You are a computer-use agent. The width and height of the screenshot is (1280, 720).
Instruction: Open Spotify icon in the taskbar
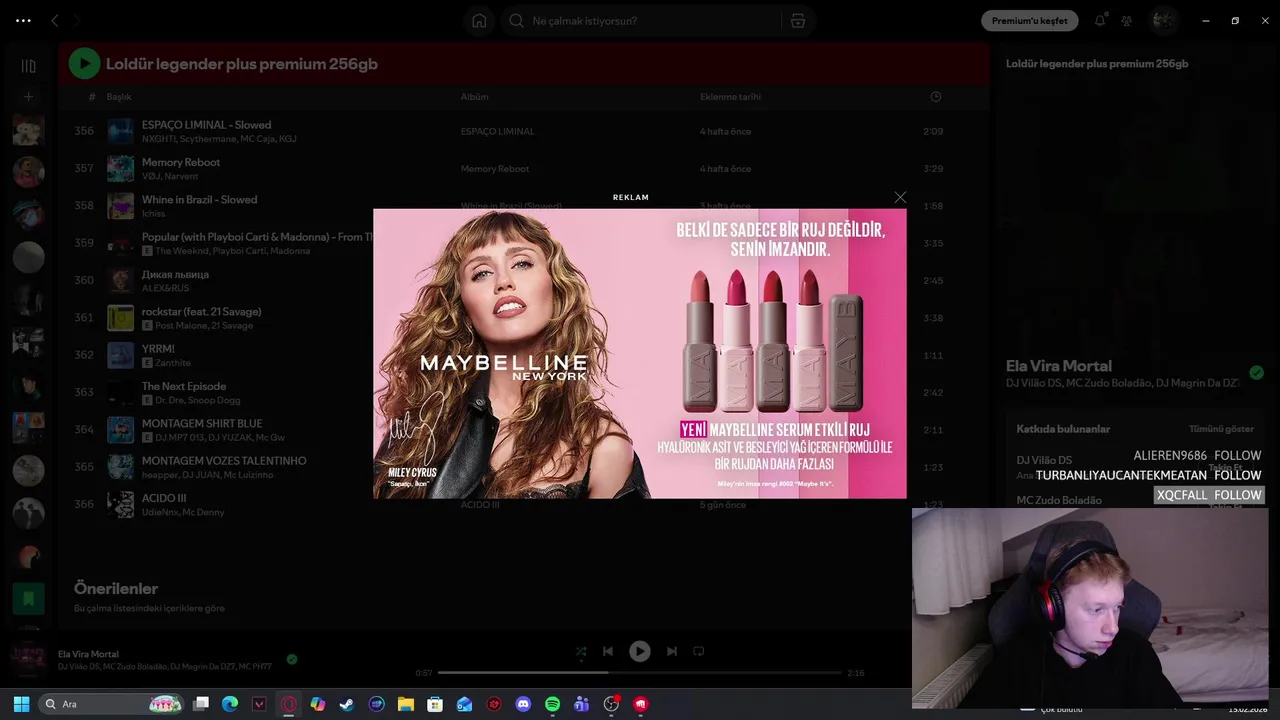tap(552, 704)
